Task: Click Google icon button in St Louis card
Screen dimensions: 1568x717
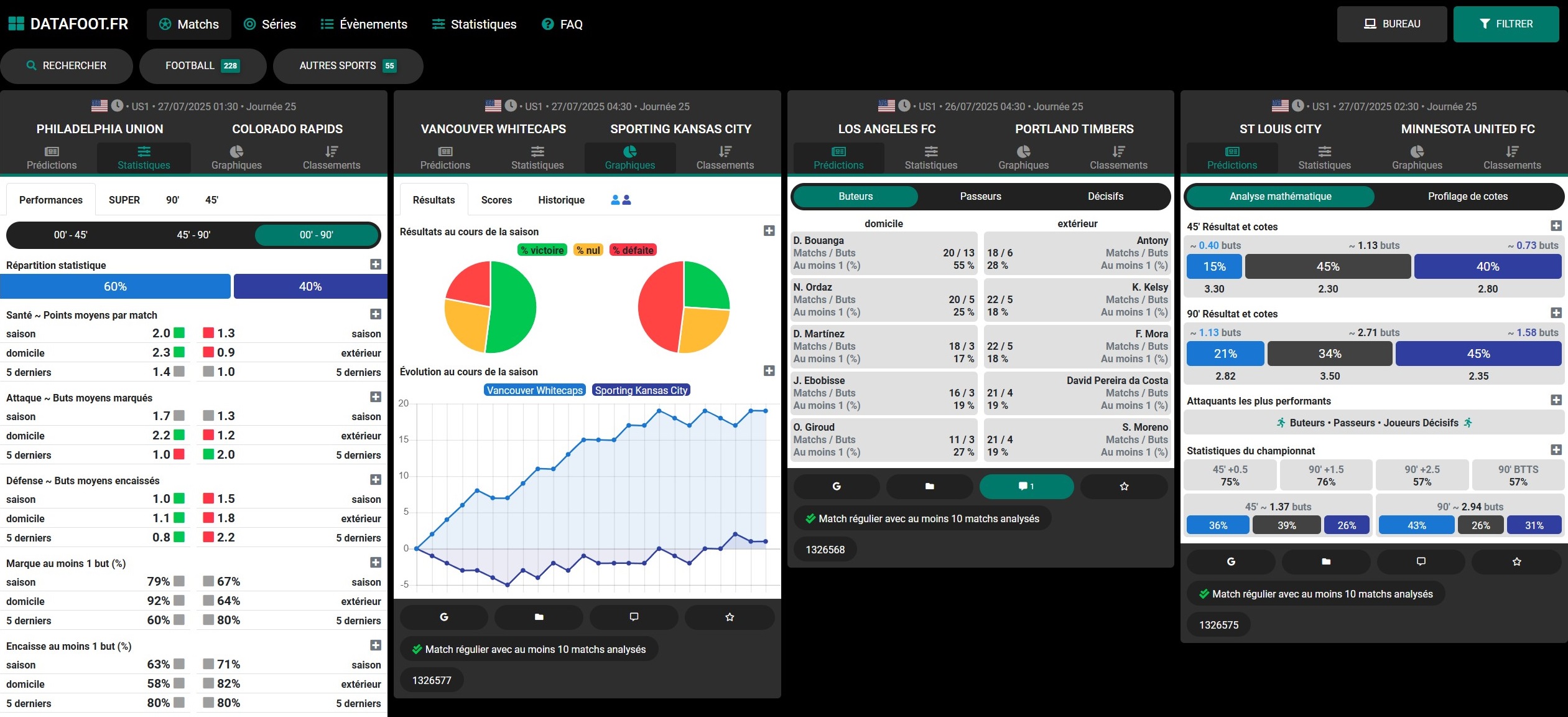Action: click(x=1231, y=561)
